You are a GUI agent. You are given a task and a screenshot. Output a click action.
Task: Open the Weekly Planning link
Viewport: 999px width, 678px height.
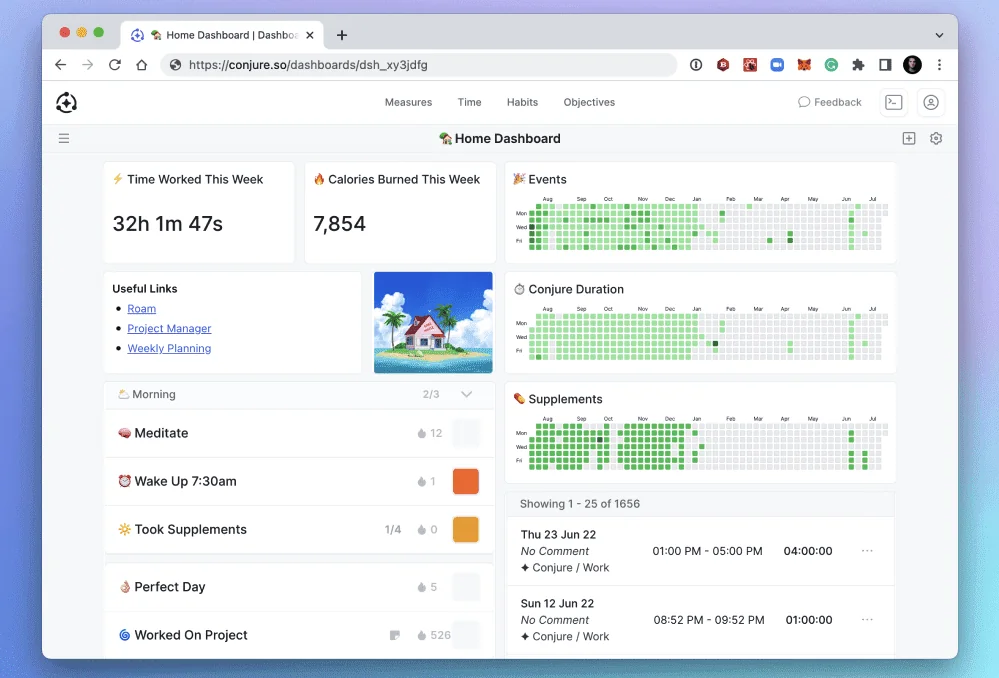click(x=169, y=349)
